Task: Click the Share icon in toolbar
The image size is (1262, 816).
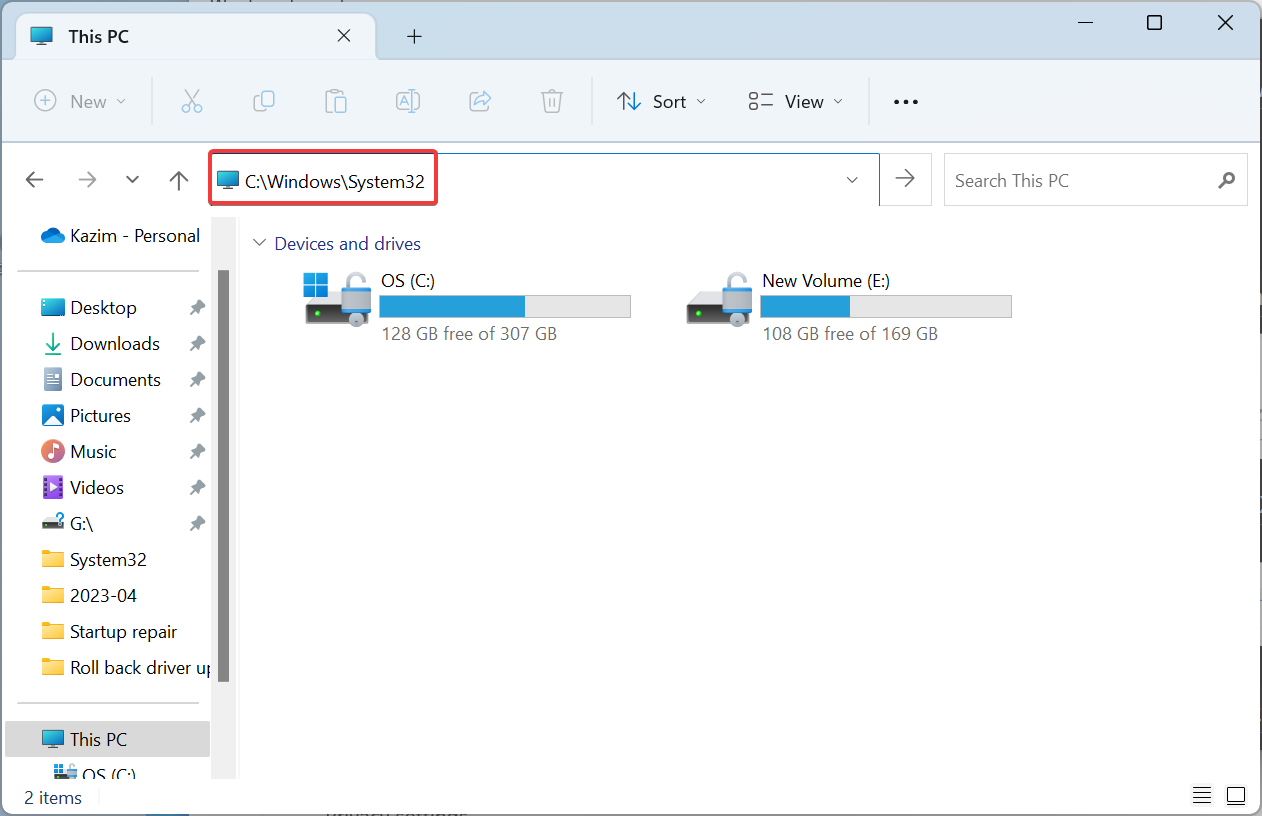Action: point(480,101)
